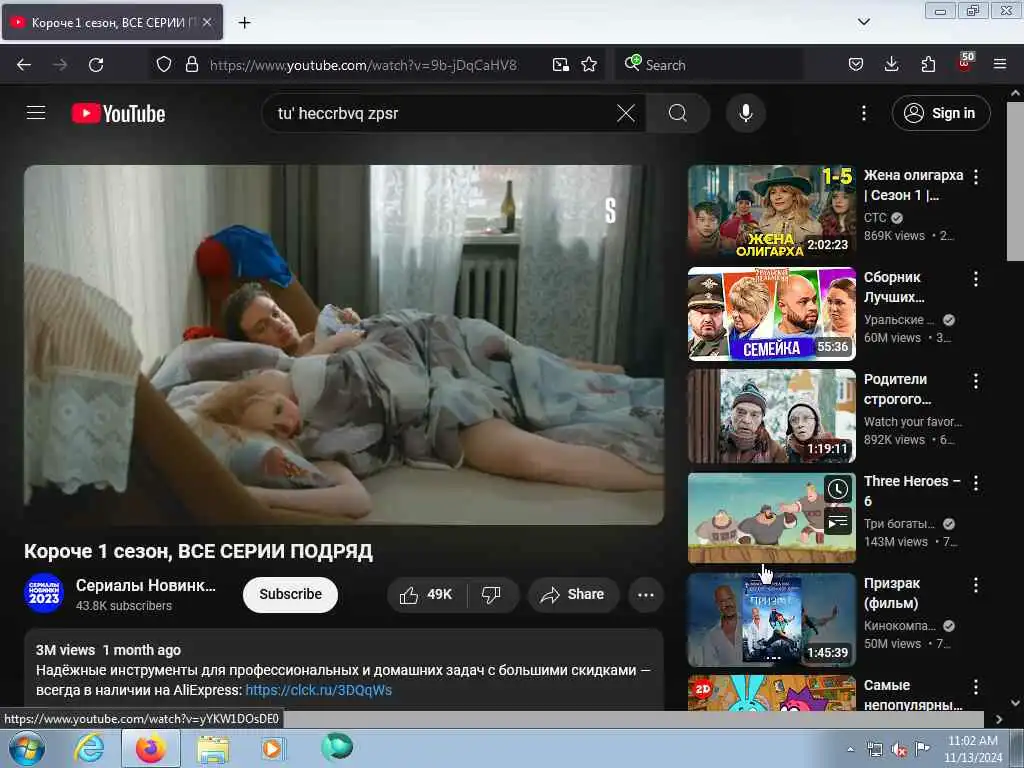This screenshot has width=1024, height=768.
Task: Open options for Жена олигарха video
Action: point(976,176)
